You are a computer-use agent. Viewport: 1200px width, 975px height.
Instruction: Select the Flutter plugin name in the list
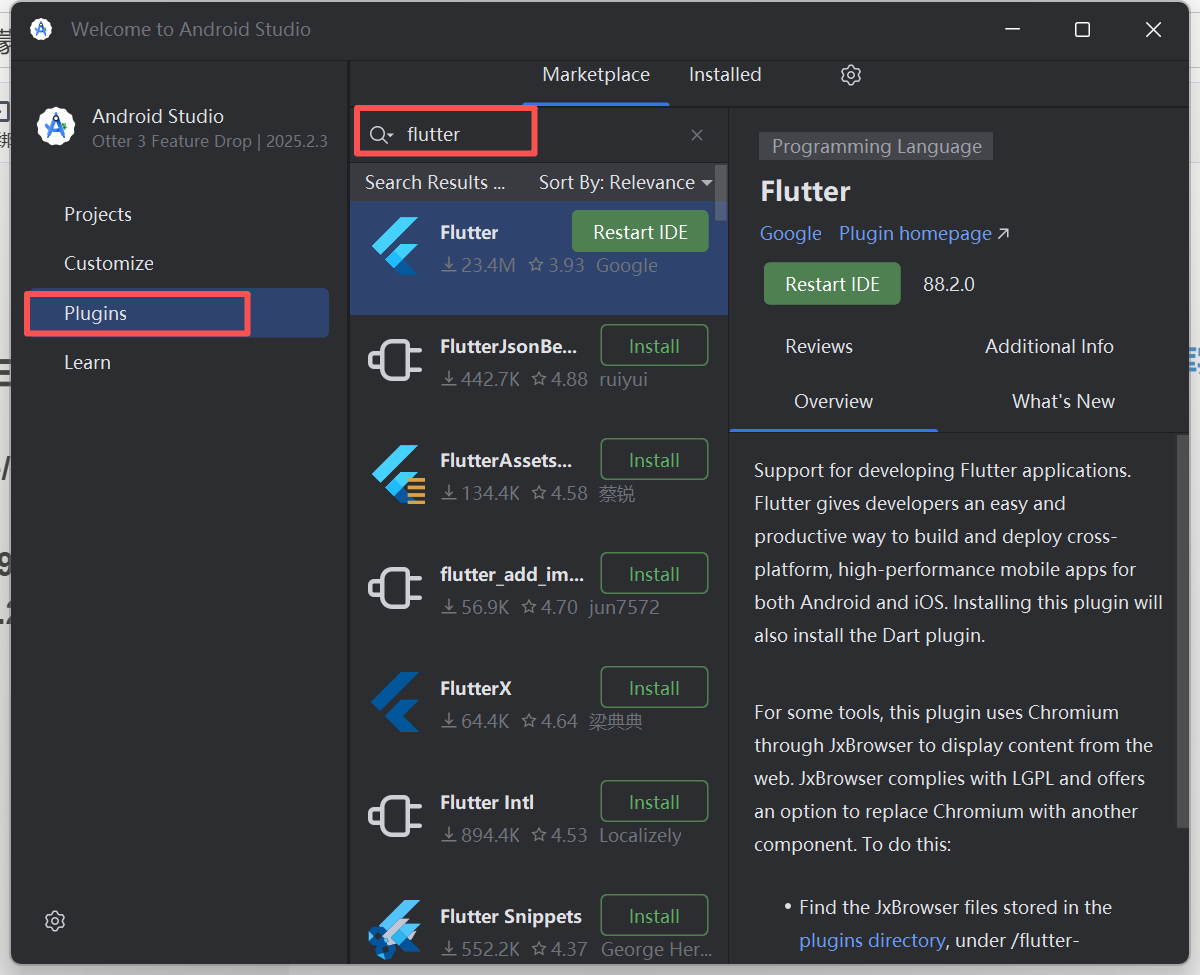pyautogui.click(x=469, y=232)
